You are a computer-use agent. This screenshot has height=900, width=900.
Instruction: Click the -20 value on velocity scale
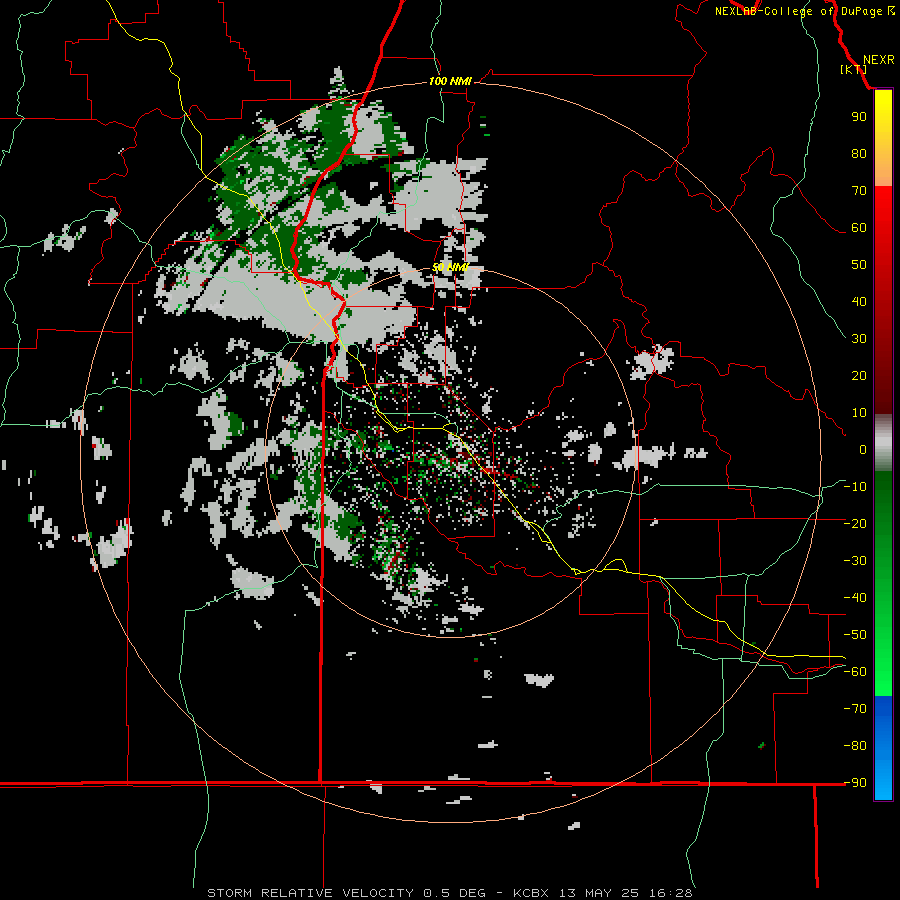click(x=855, y=523)
